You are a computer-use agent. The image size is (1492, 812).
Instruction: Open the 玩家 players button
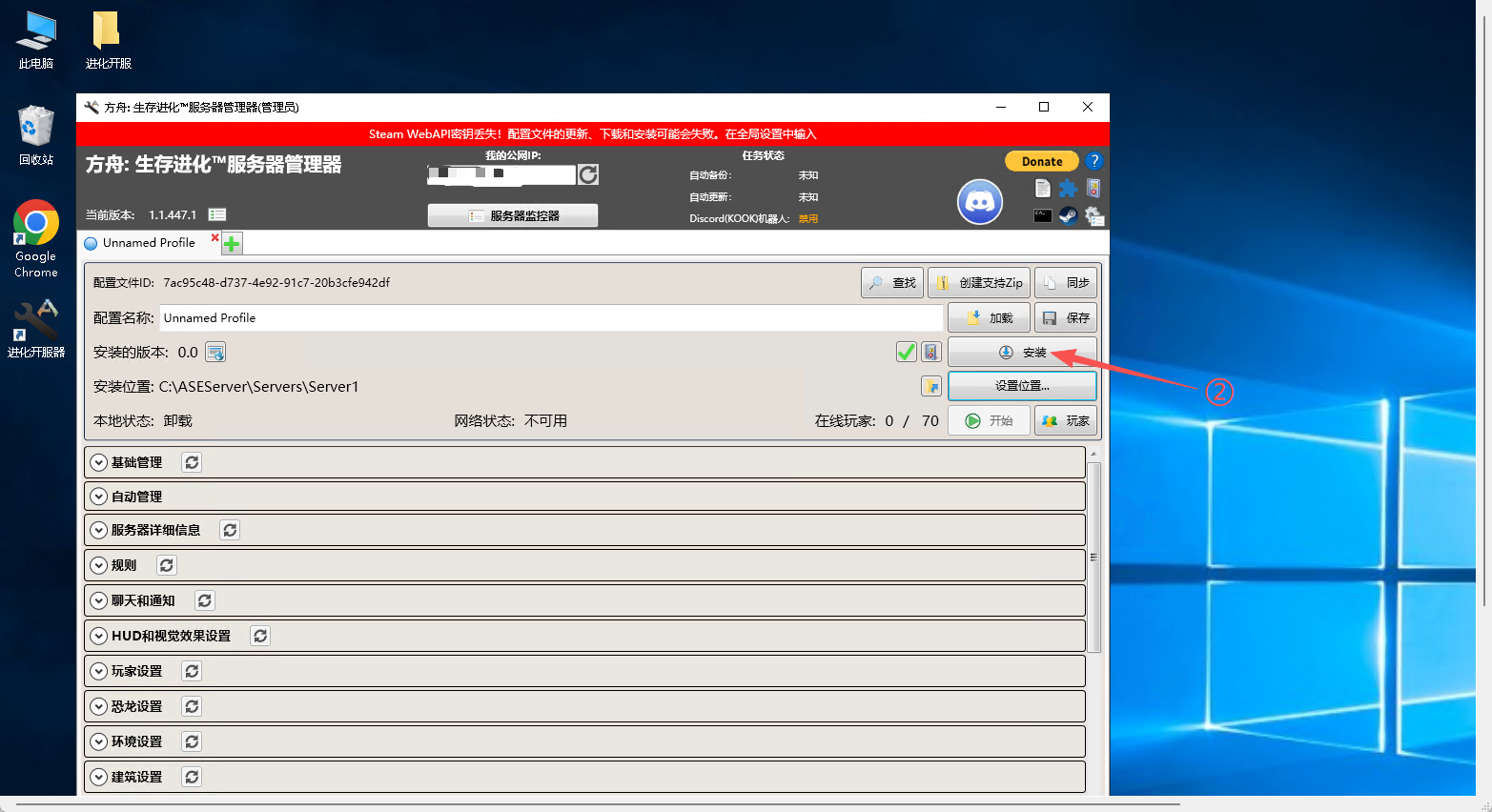pyautogui.click(x=1066, y=420)
